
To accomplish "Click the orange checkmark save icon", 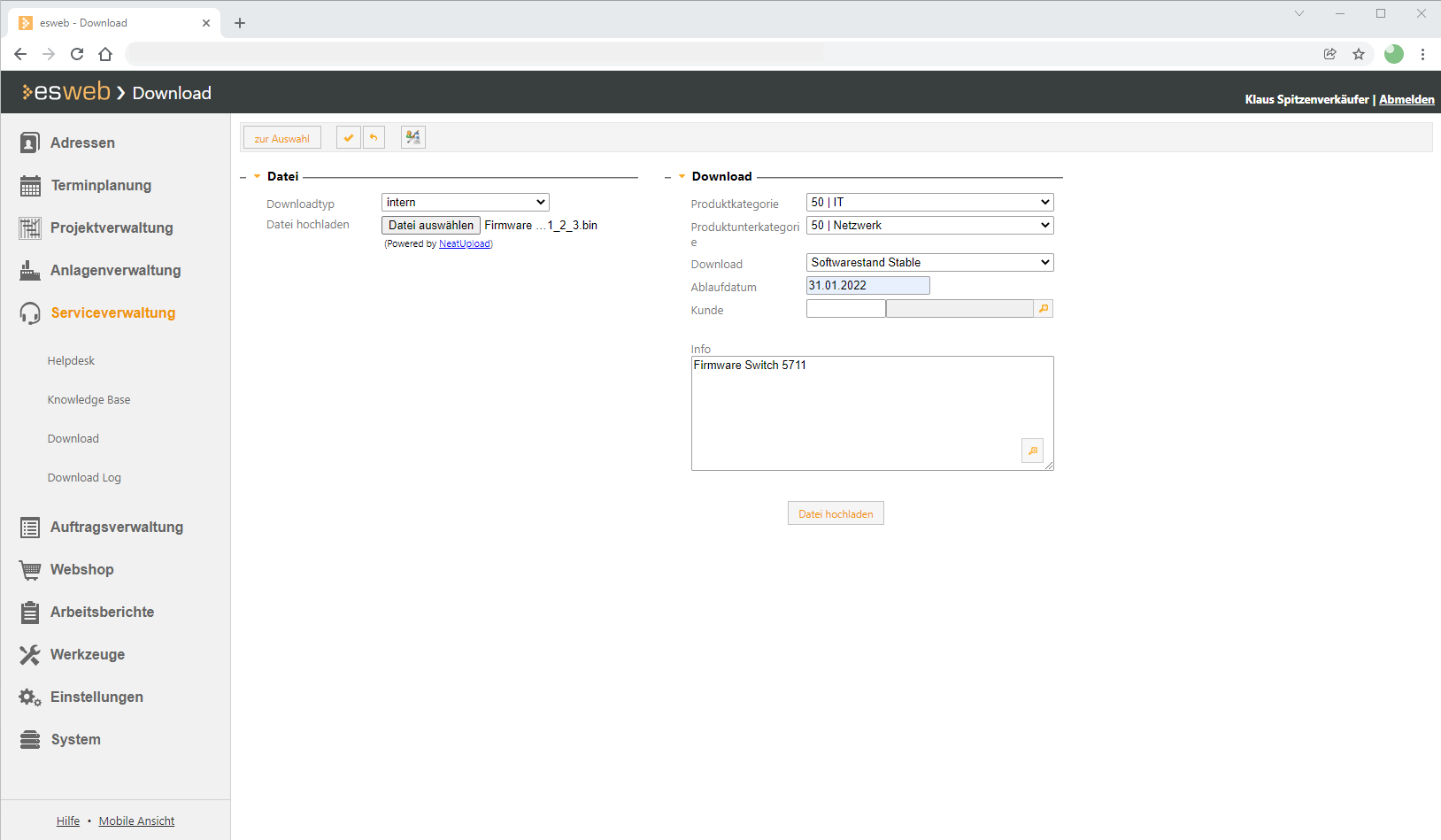I will pyautogui.click(x=348, y=138).
